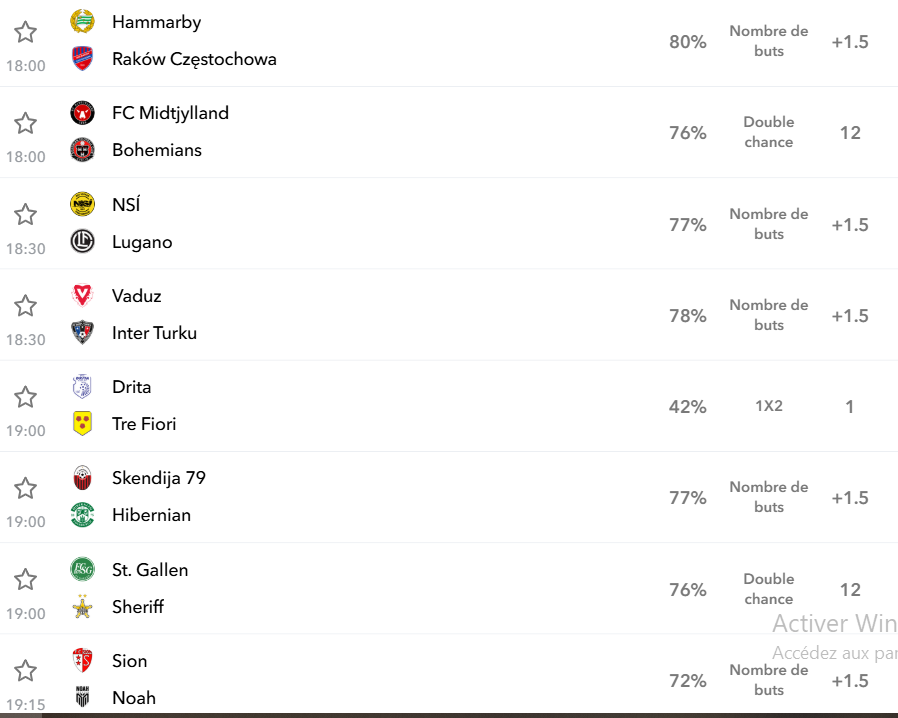Click the Tre Fiori yellow shield logo
Image resolution: width=898 pixels, height=718 pixels.
pyautogui.click(x=82, y=424)
